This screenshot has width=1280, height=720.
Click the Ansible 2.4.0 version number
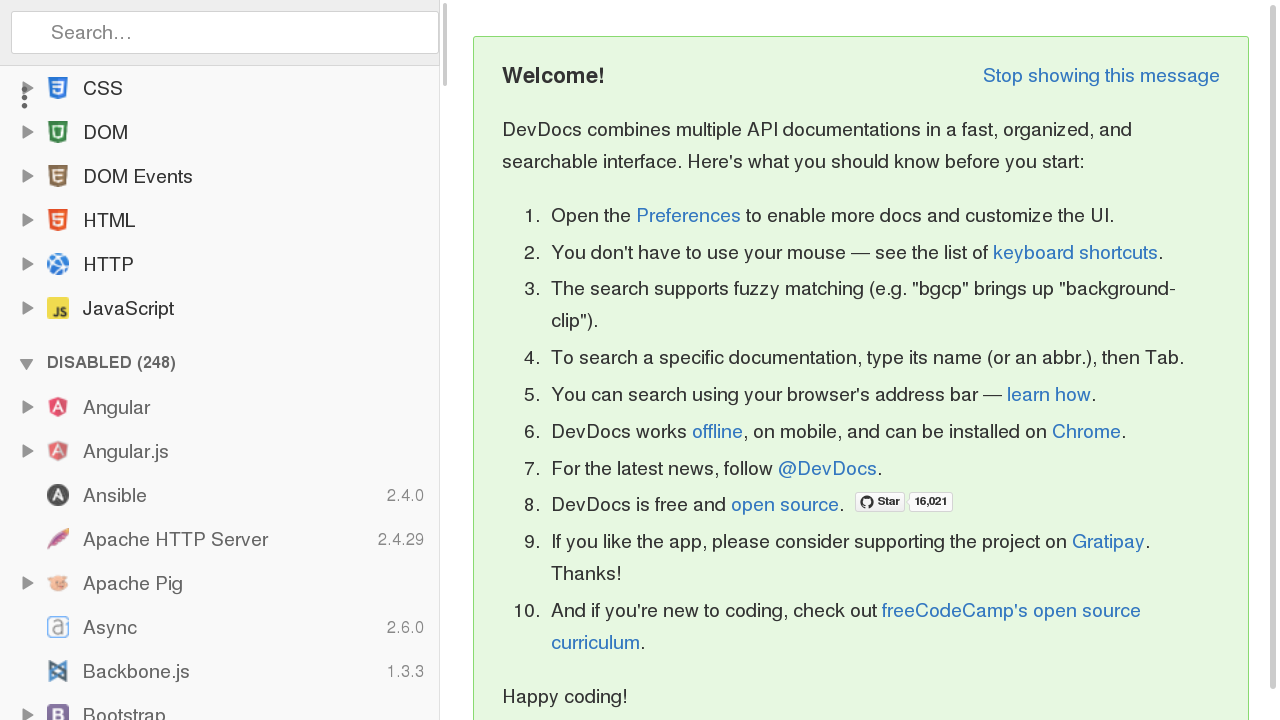[x=405, y=495]
